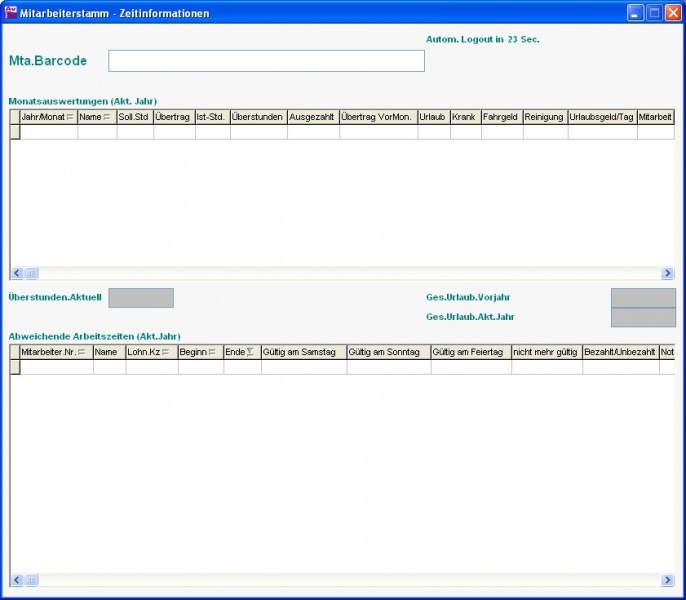686x600 pixels.
Task: Maximize the Mitarbeiterstamm window
Action: point(654,13)
